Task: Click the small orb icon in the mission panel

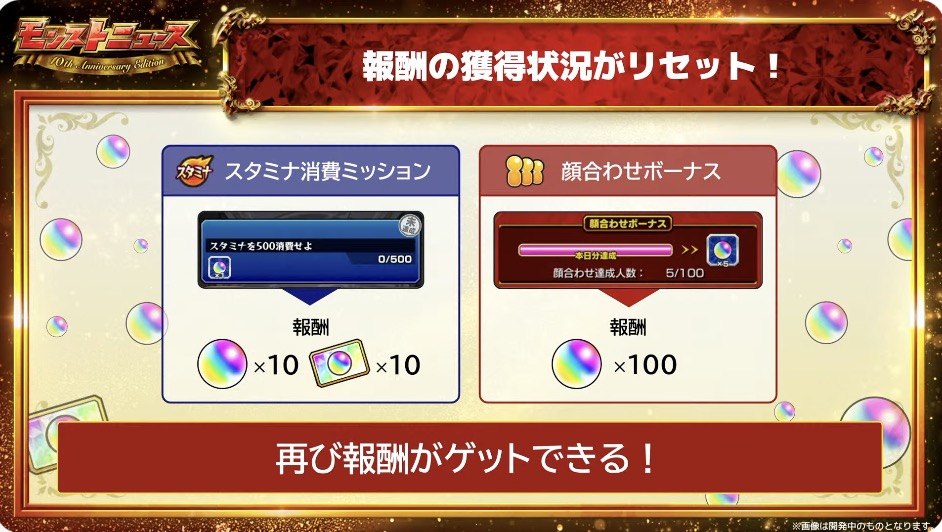Action: pyautogui.click(x=220, y=267)
